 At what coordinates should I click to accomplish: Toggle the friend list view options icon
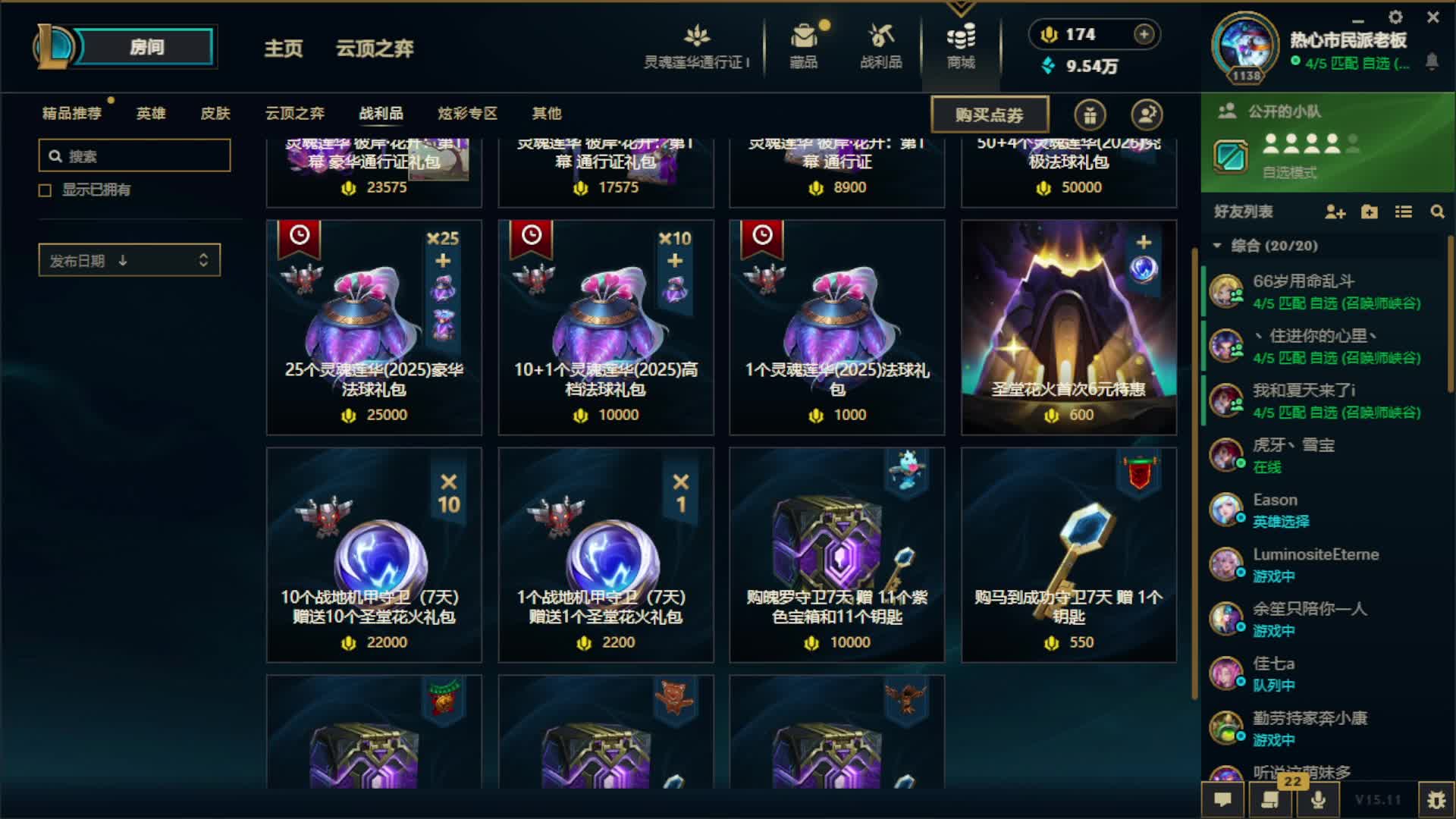coord(1403,212)
